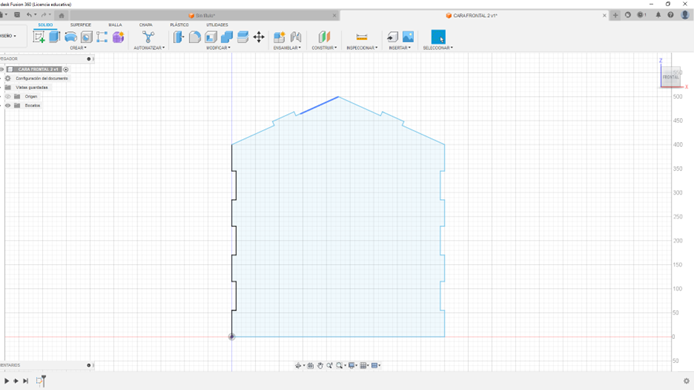Select the purple Create Form tool
Viewport: 694px width, 390px height.
(118, 37)
